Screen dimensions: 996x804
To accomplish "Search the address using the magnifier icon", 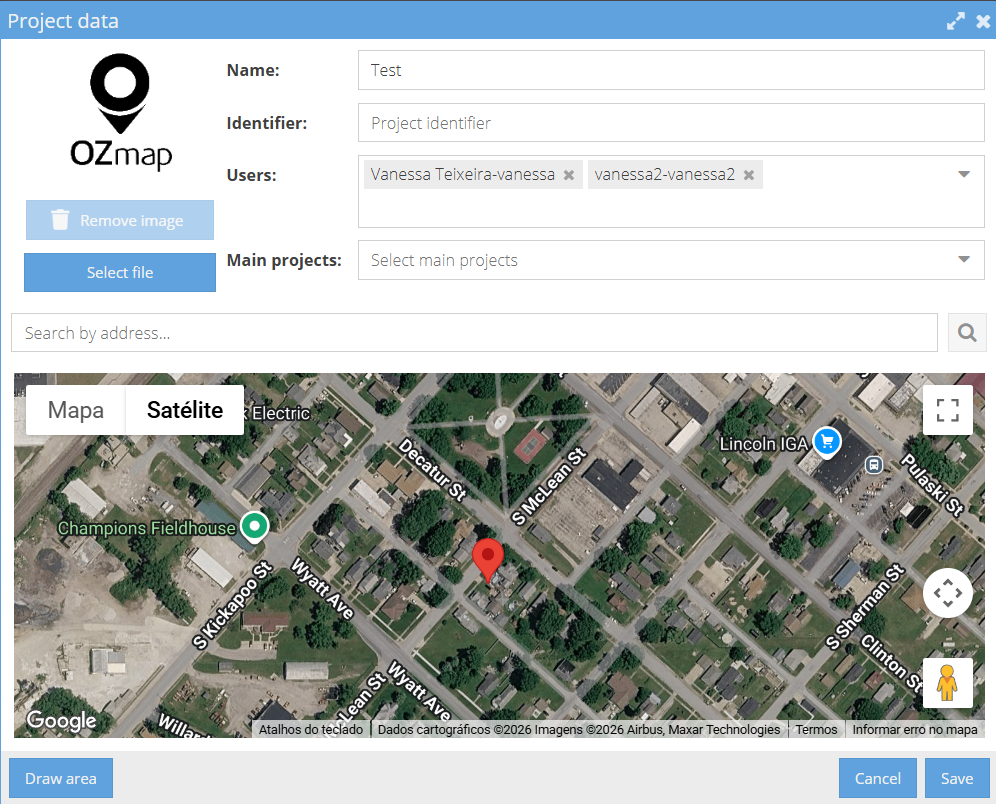I will click(x=966, y=331).
